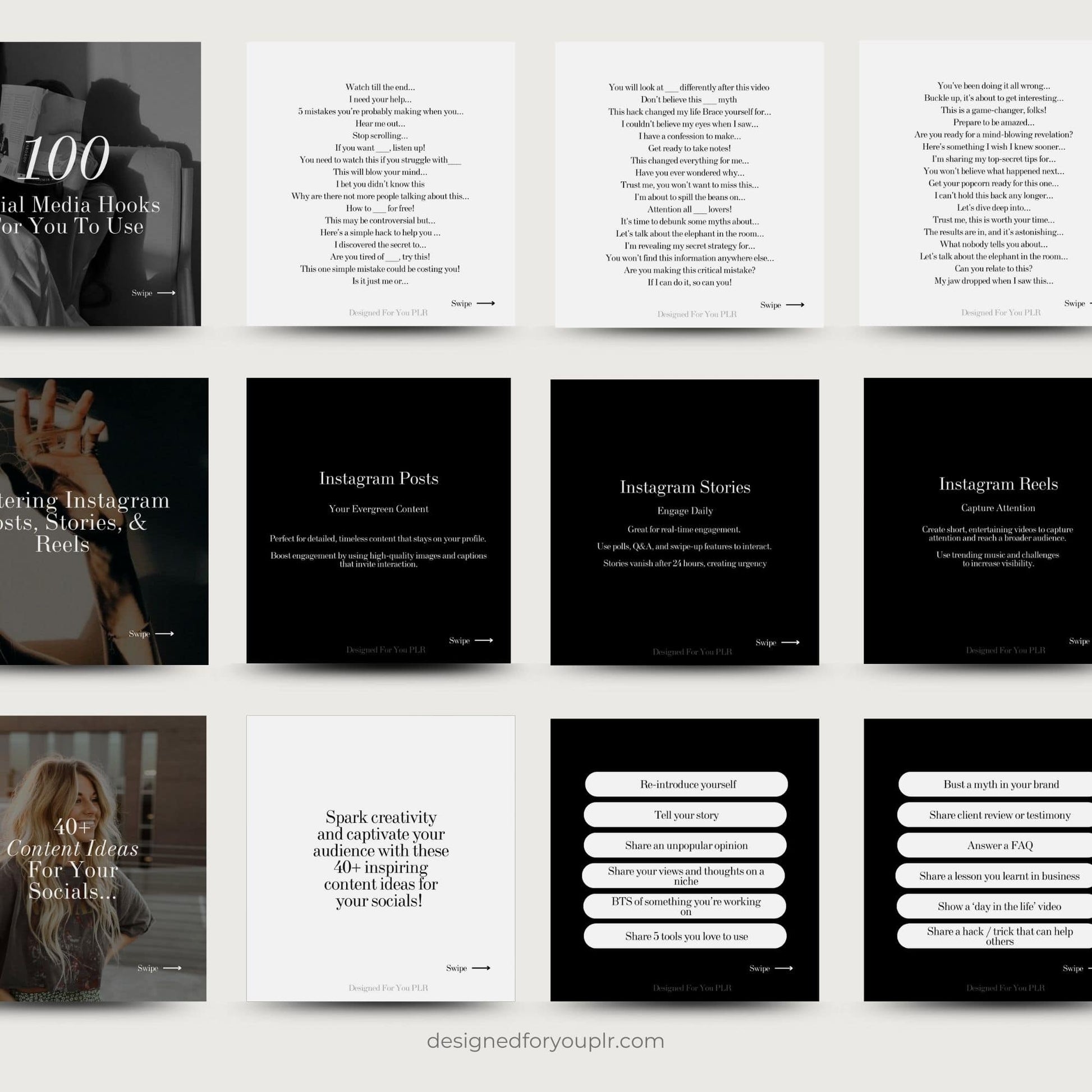The width and height of the screenshot is (1092, 1092).
Task: Click Swipe arrow on 40+ Content Ideas cover
Action: click(x=172, y=968)
